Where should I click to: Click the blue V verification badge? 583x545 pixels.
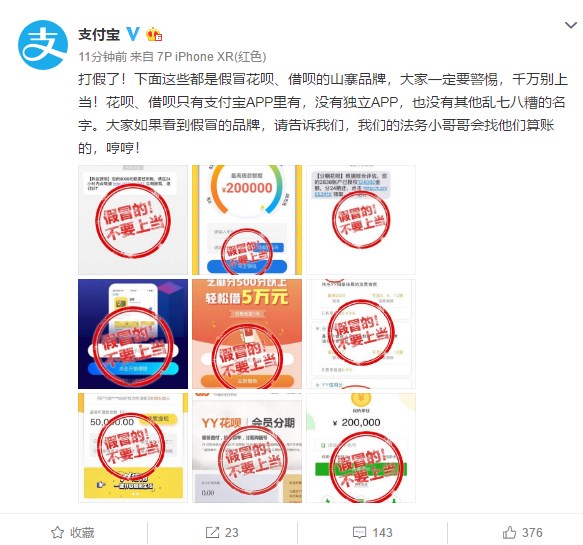(133, 34)
